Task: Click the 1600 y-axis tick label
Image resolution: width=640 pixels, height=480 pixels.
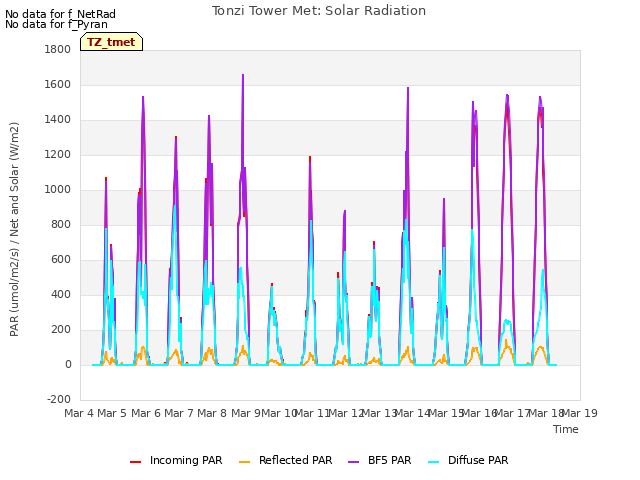Action: pyautogui.click(x=58, y=84)
